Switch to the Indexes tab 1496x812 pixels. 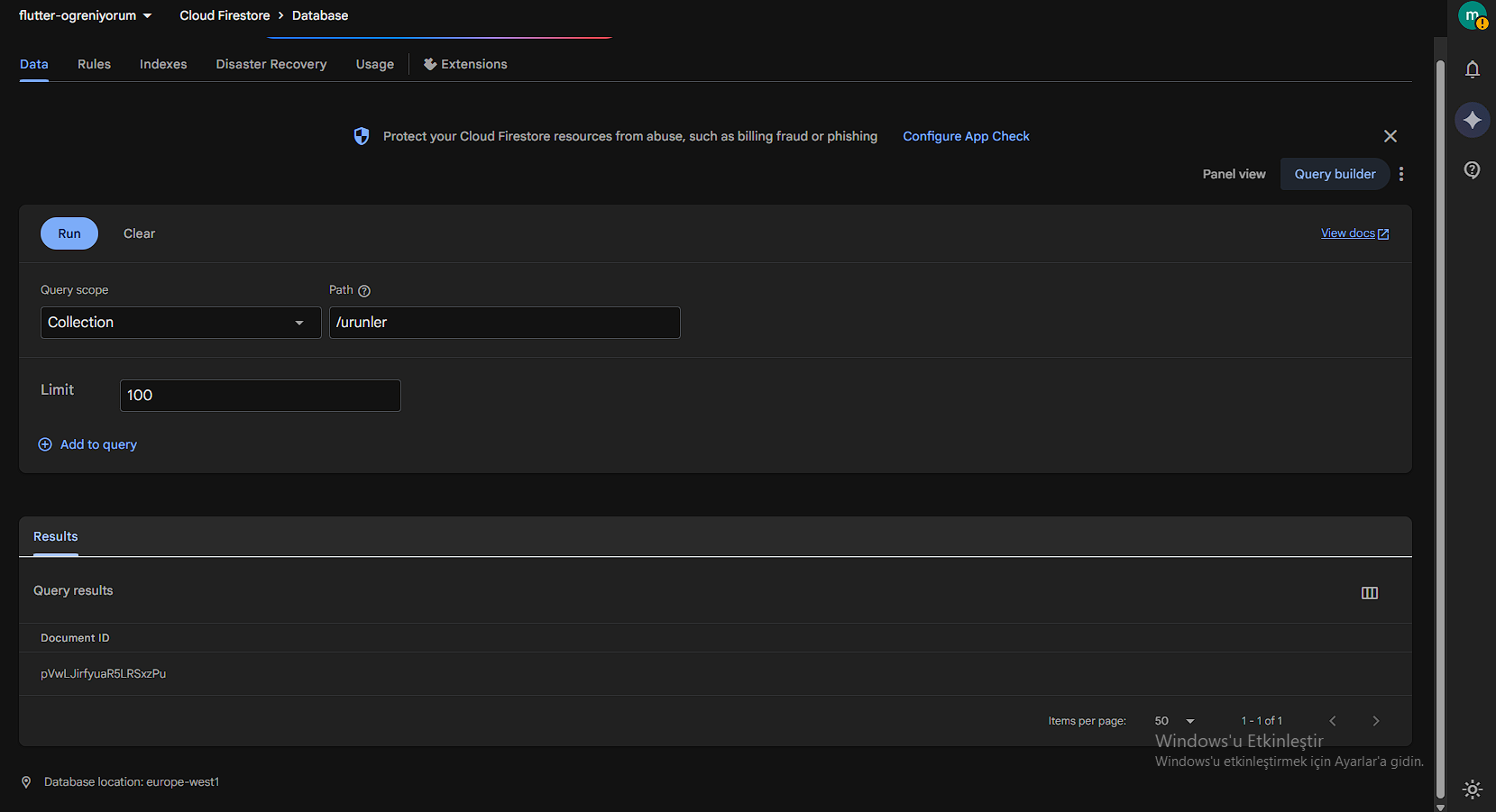[163, 64]
